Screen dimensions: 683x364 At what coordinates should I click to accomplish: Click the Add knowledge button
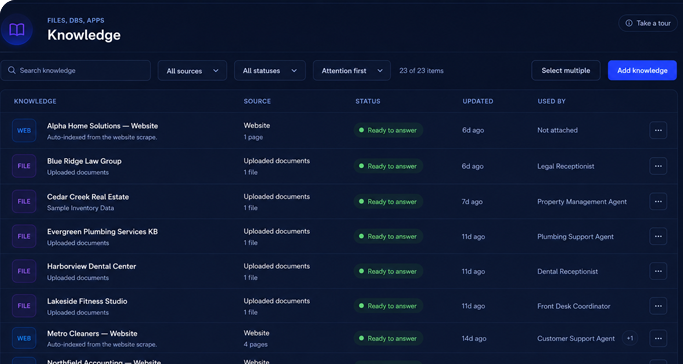[x=642, y=71]
